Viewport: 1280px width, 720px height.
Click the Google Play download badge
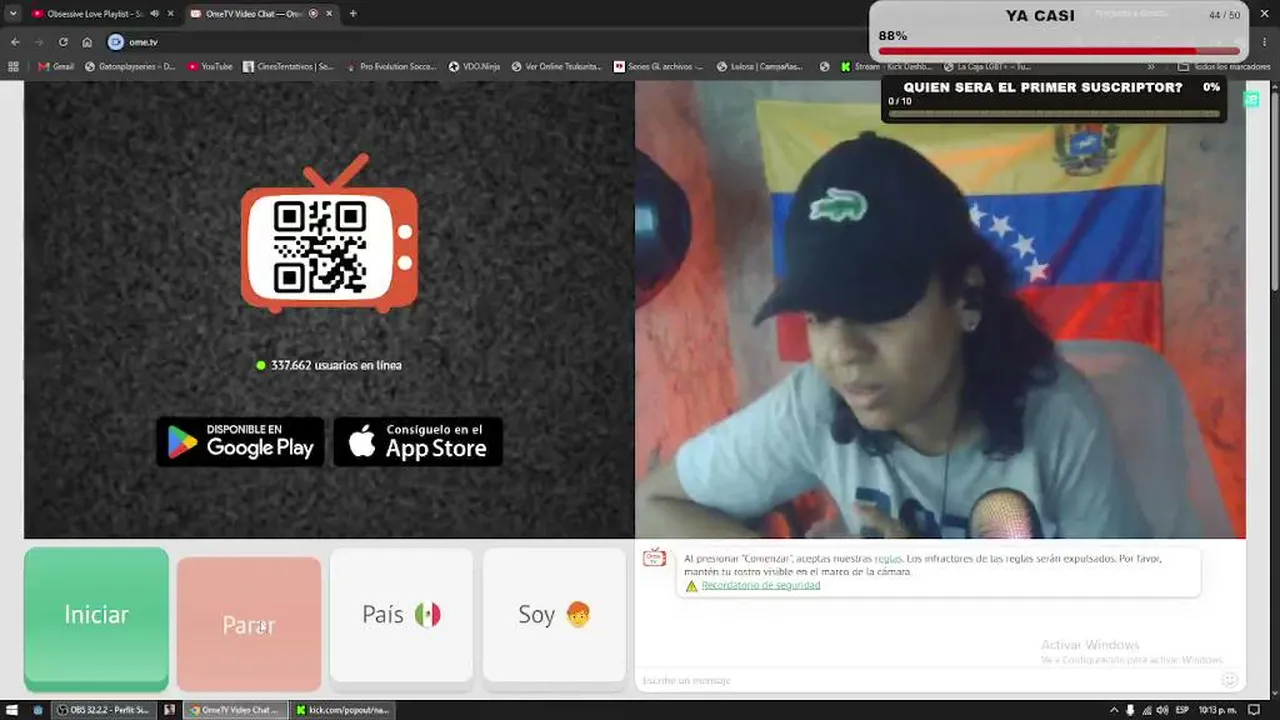click(x=240, y=441)
